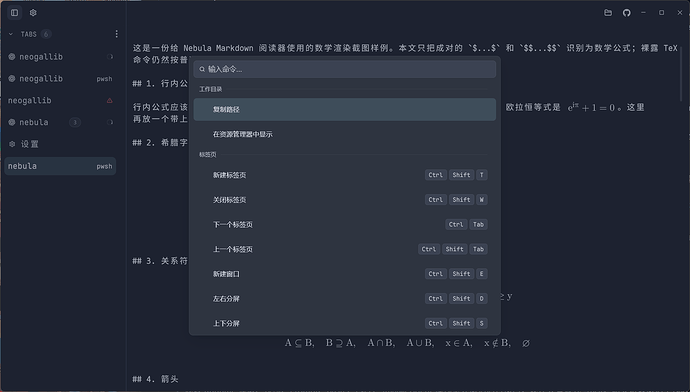Open the TABS three-dot menu

tap(116, 34)
